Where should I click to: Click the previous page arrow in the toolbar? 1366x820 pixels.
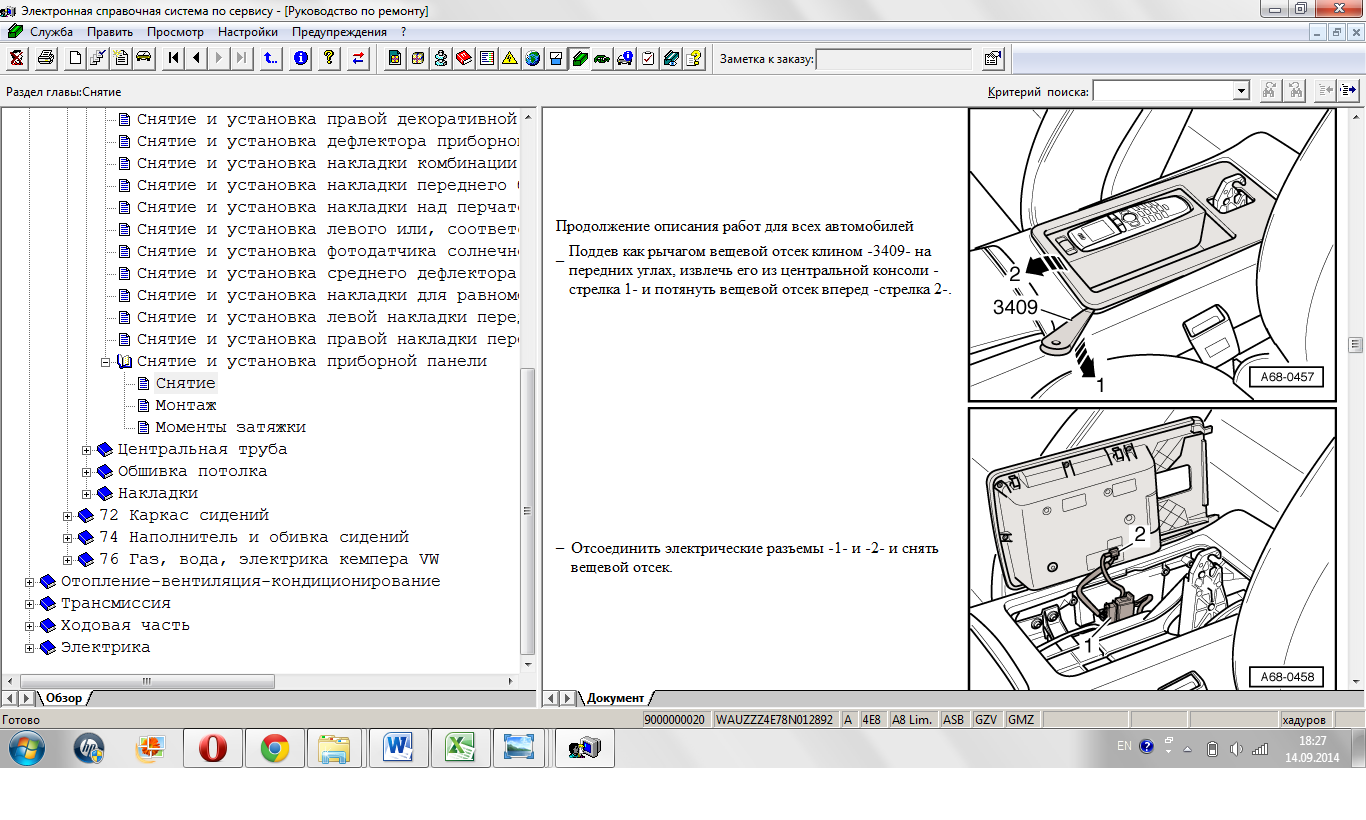pos(197,58)
